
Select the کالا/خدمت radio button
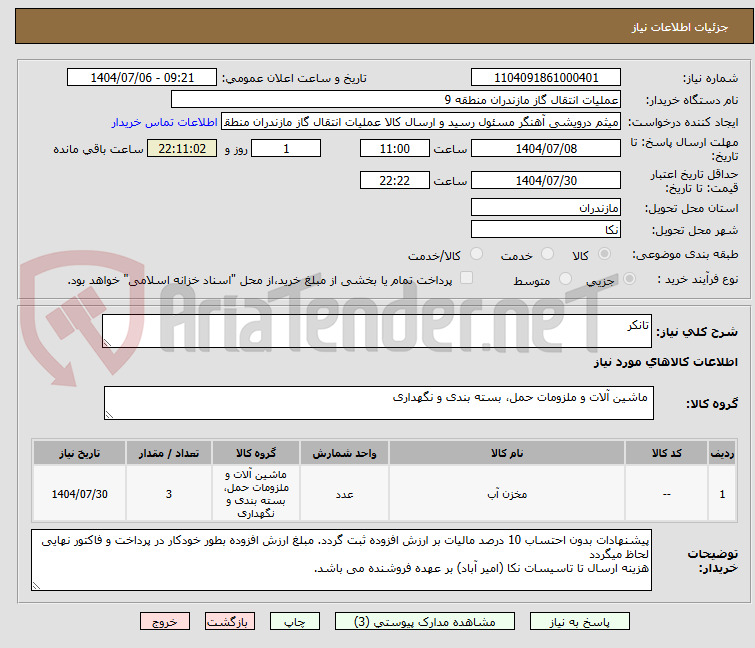click(476, 254)
